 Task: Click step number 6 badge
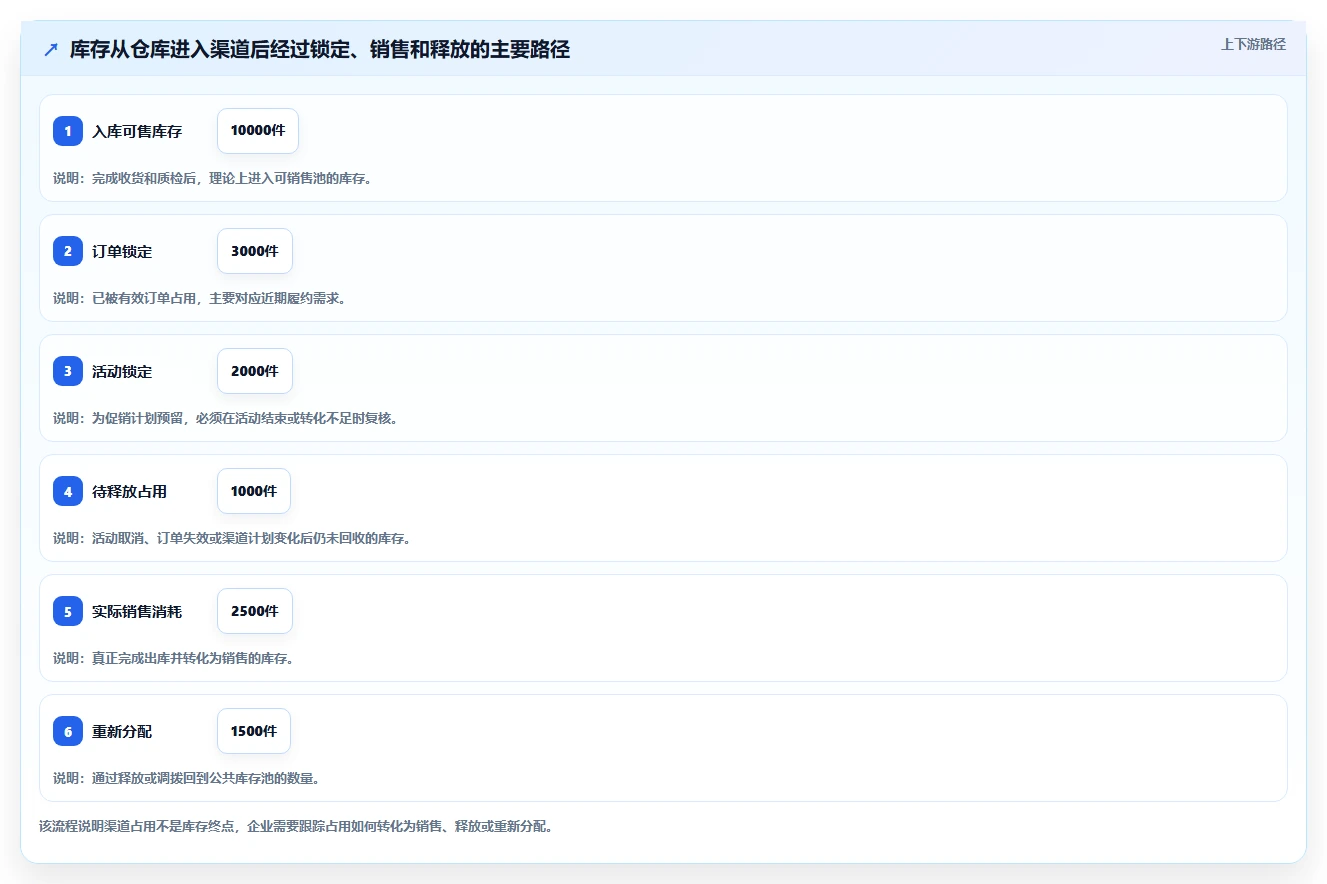point(68,731)
